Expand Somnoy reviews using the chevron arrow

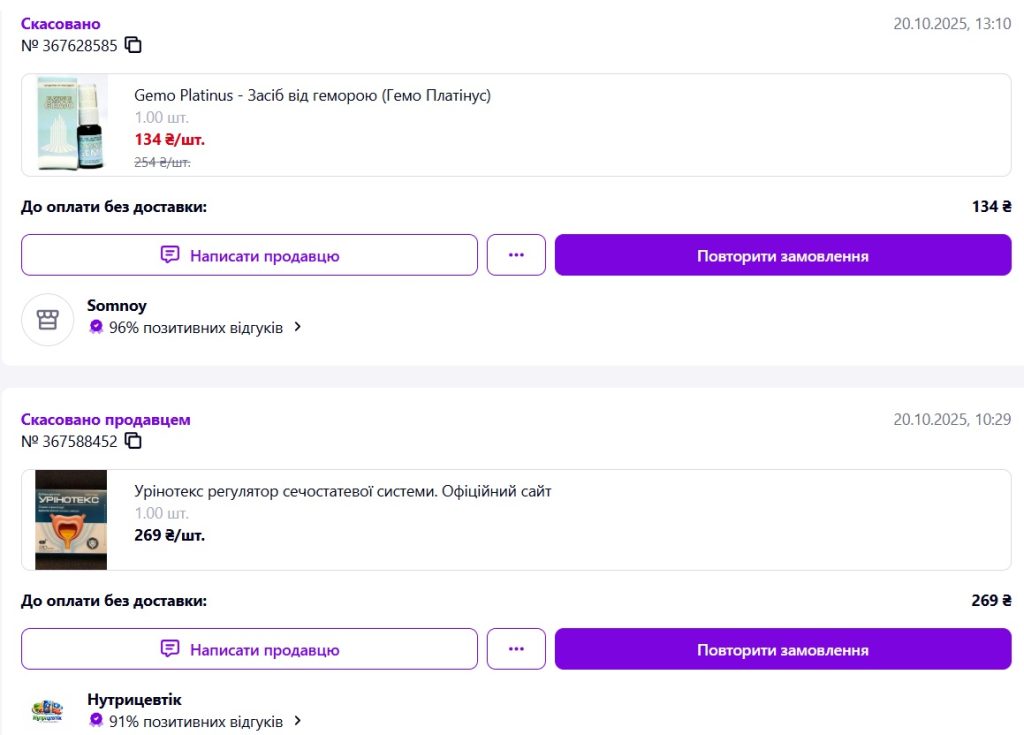click(x=297, y=327)
